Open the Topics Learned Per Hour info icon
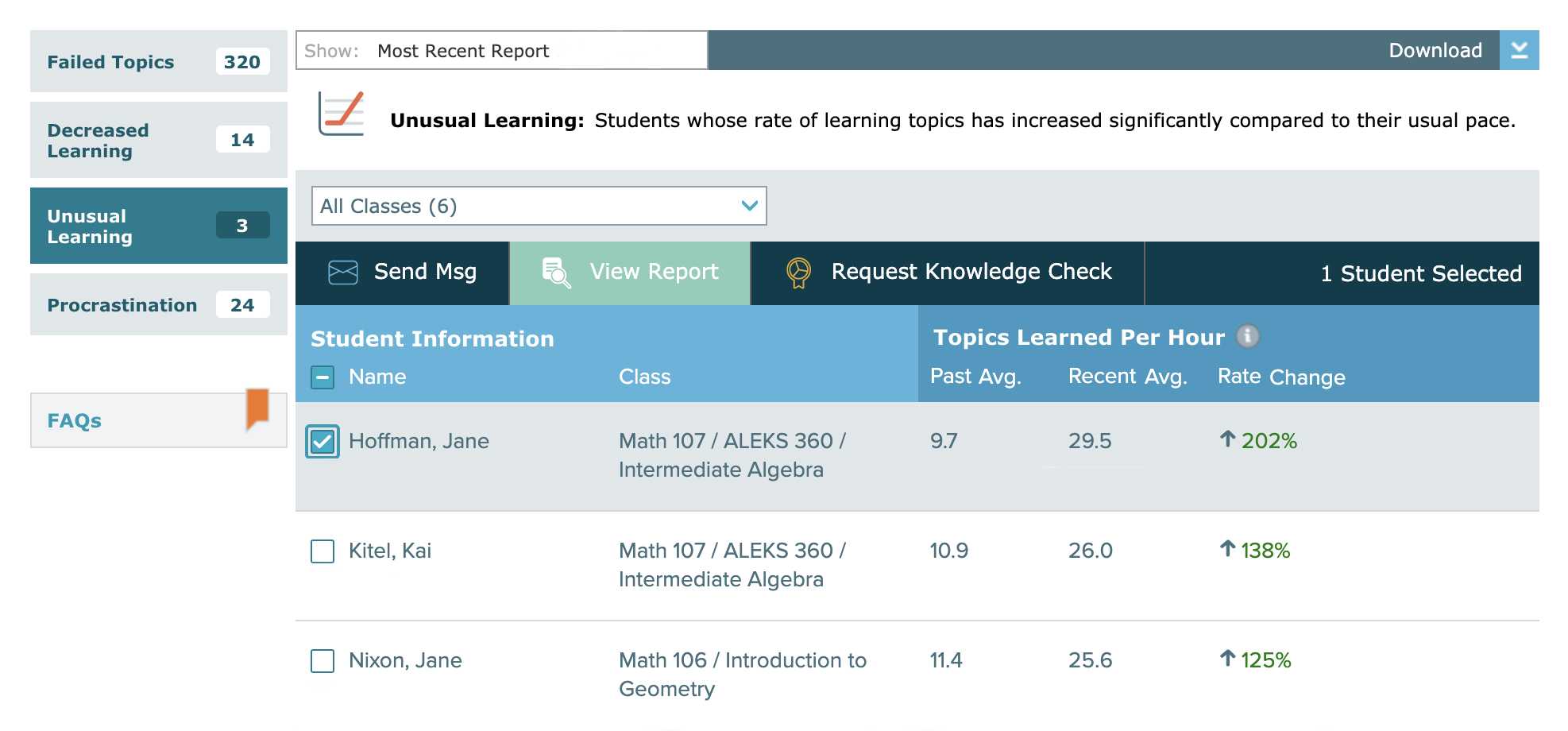Image resolution: width=1568 pixels, height=731 pixels. 1247,336
